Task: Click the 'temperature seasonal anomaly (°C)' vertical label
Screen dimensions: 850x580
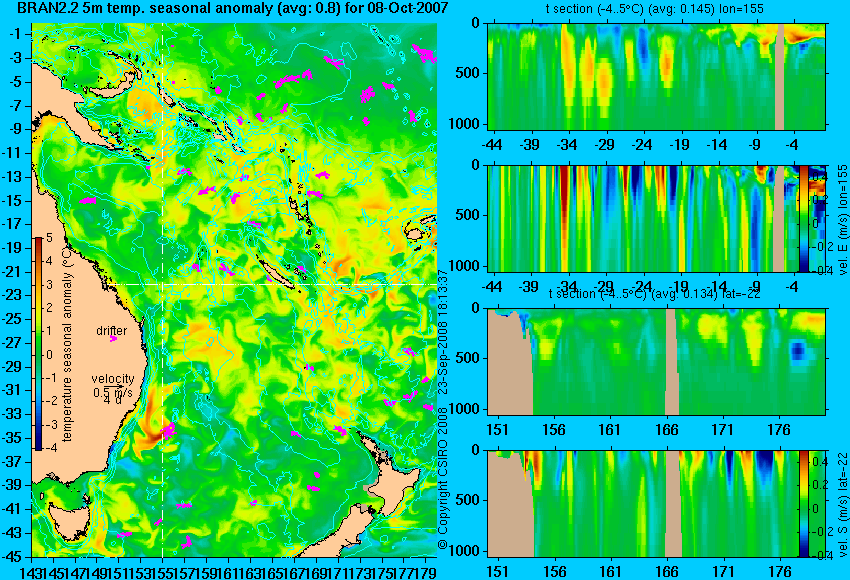Action: click(67, 345)
